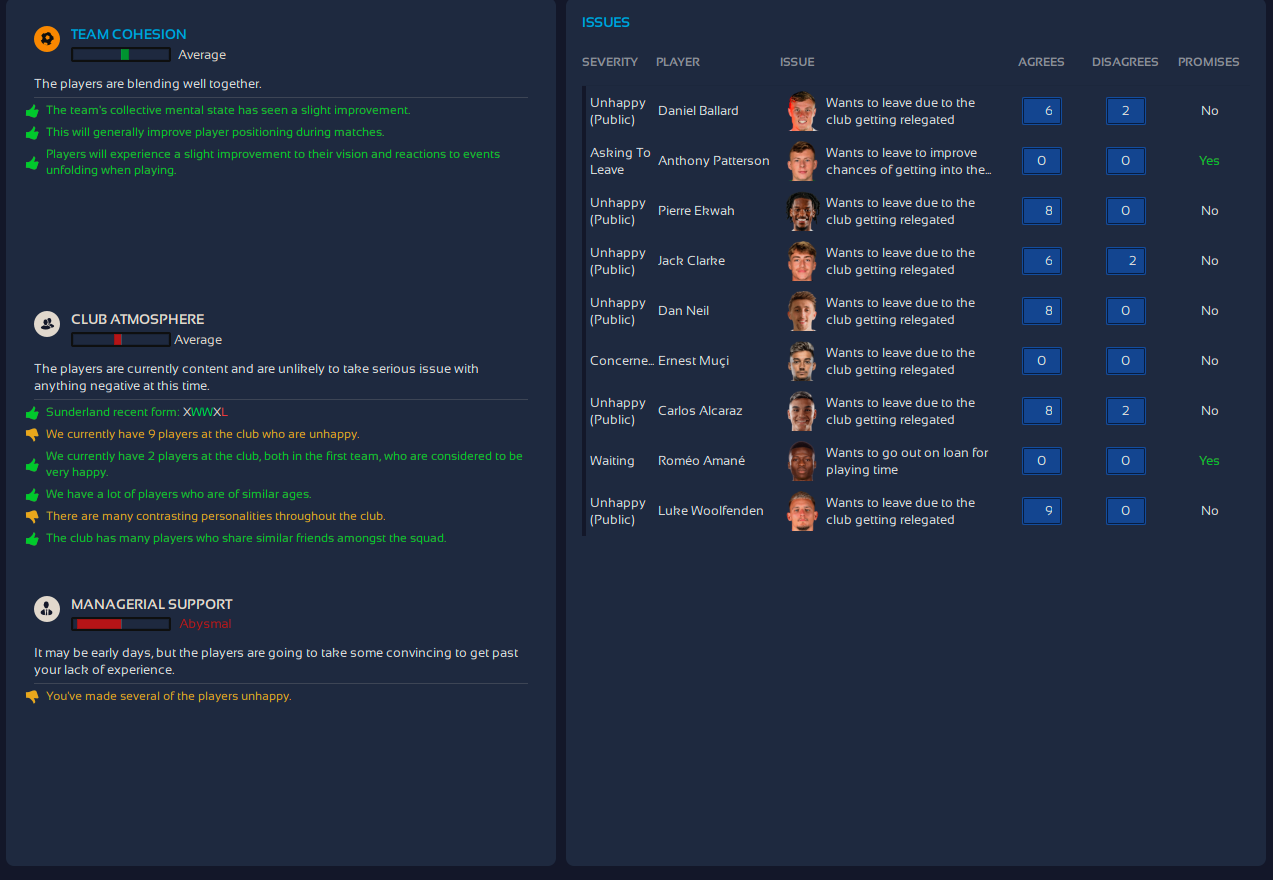Click thumbs-down icon beside unhappy players note
The width and height of the screenshot is (1273, 880).
32,434
